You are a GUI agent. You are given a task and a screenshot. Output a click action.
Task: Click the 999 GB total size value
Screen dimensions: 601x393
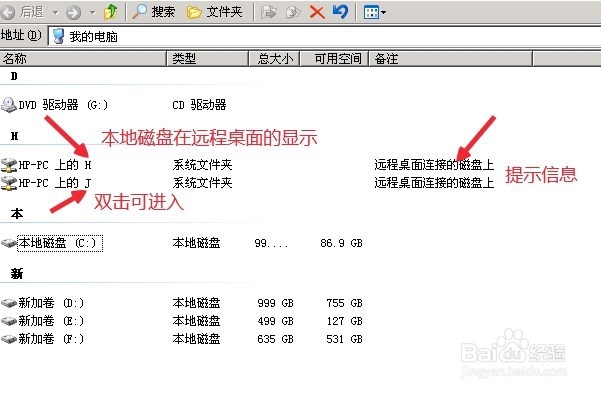click(275, 303)
